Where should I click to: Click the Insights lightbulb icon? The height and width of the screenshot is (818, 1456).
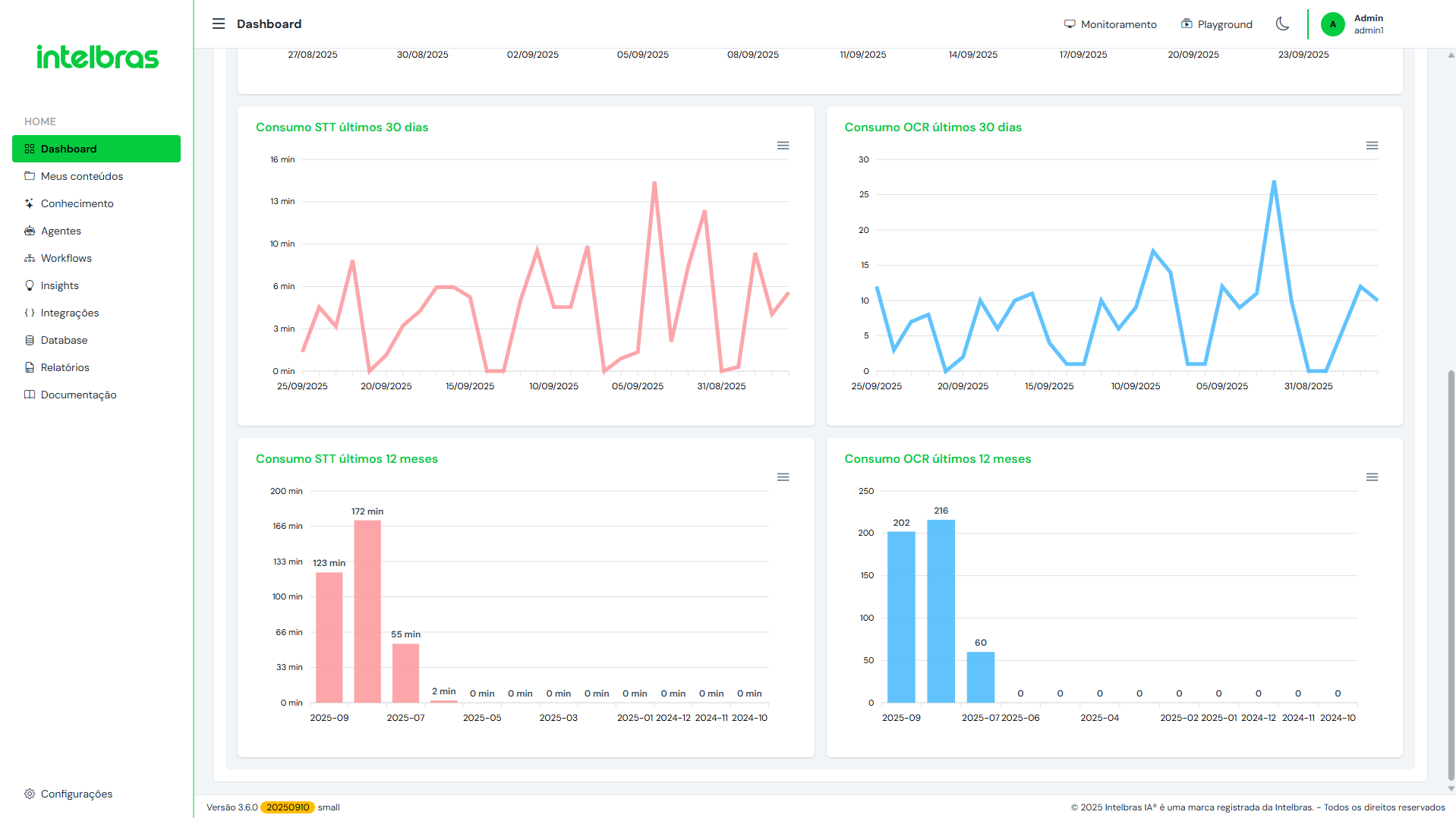pos(30,285)
